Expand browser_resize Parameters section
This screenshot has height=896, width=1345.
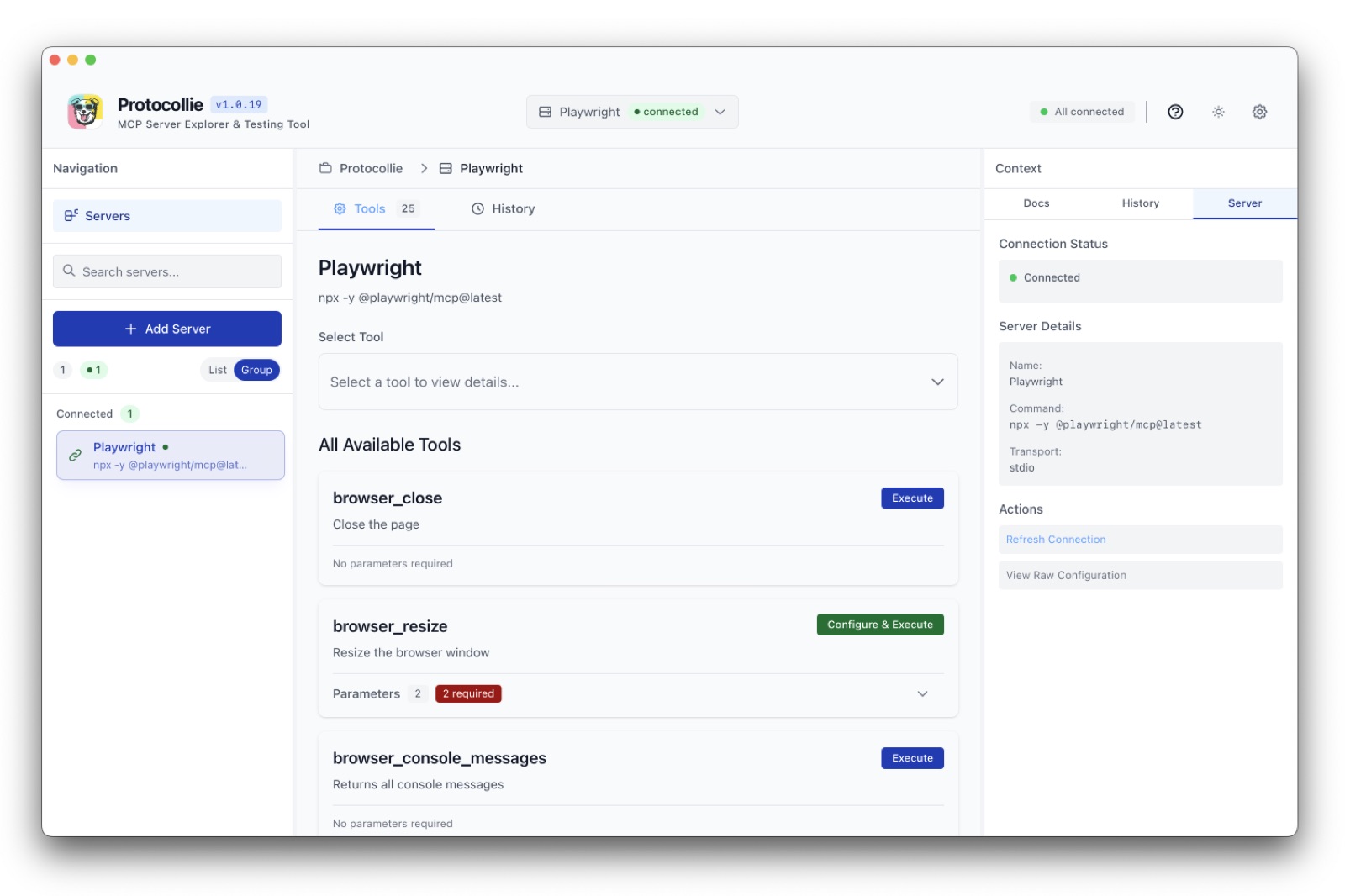[x=638, y=693]
